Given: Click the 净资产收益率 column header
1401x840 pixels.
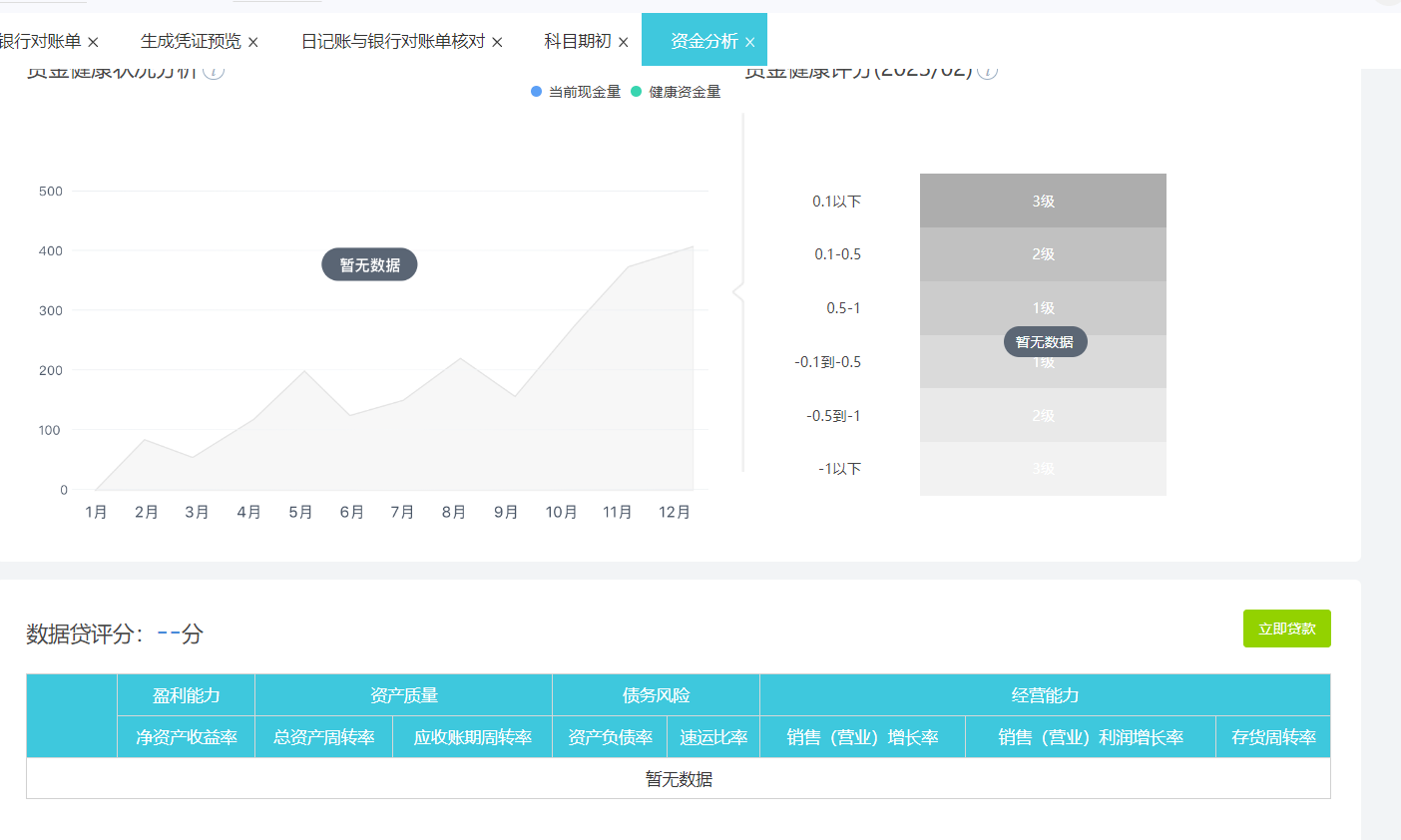Looking at the screenshot, I should (x=186, y=736).
